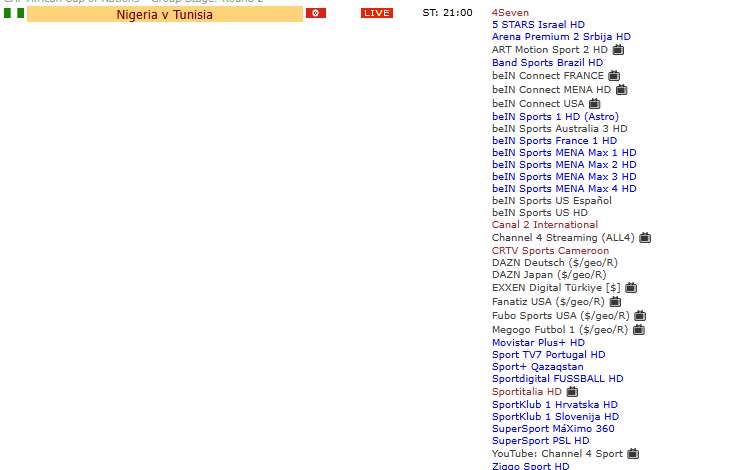Click the ST: 21:00 start time

pos(447,13)
